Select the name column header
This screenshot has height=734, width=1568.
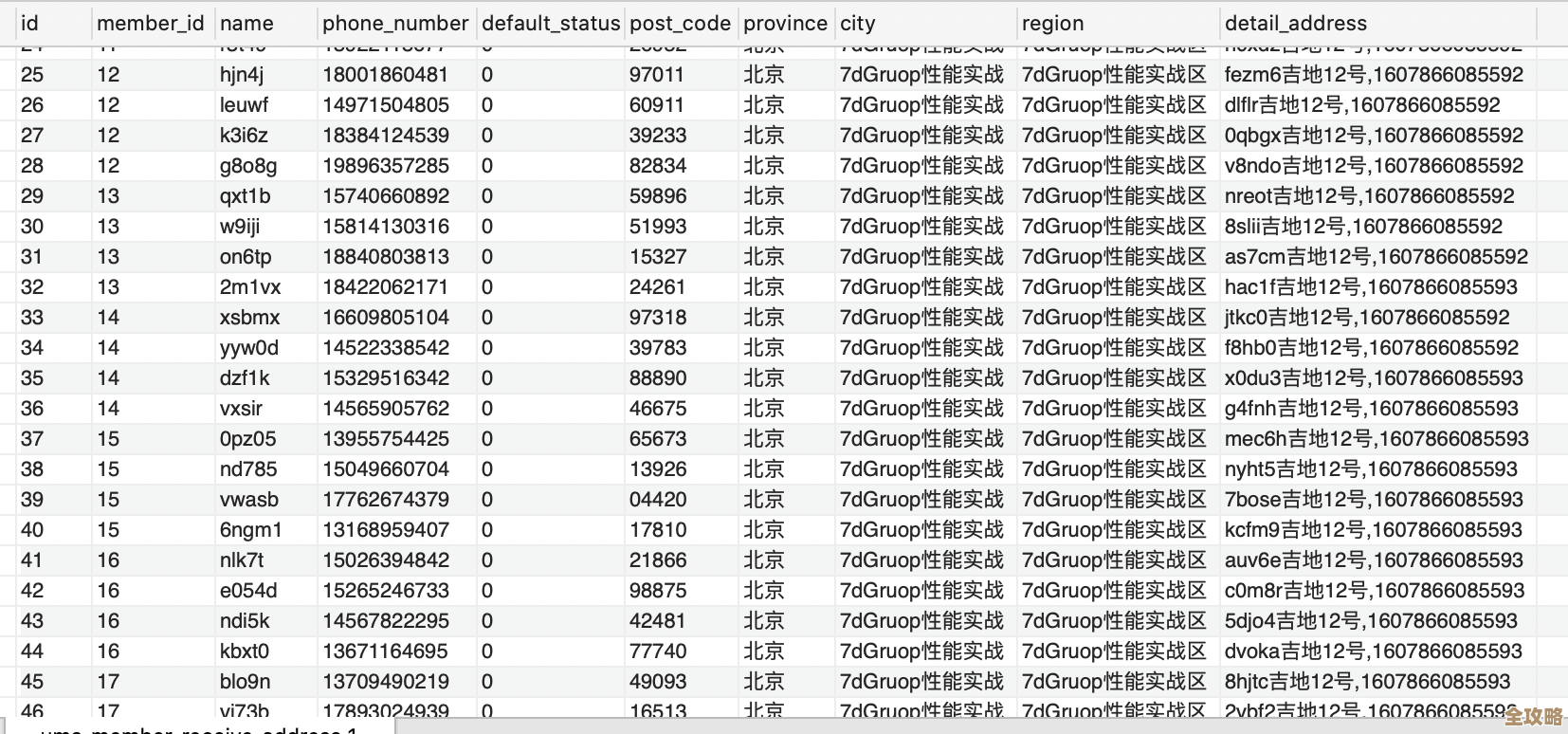pyautogui.click(x=246, y=24)
